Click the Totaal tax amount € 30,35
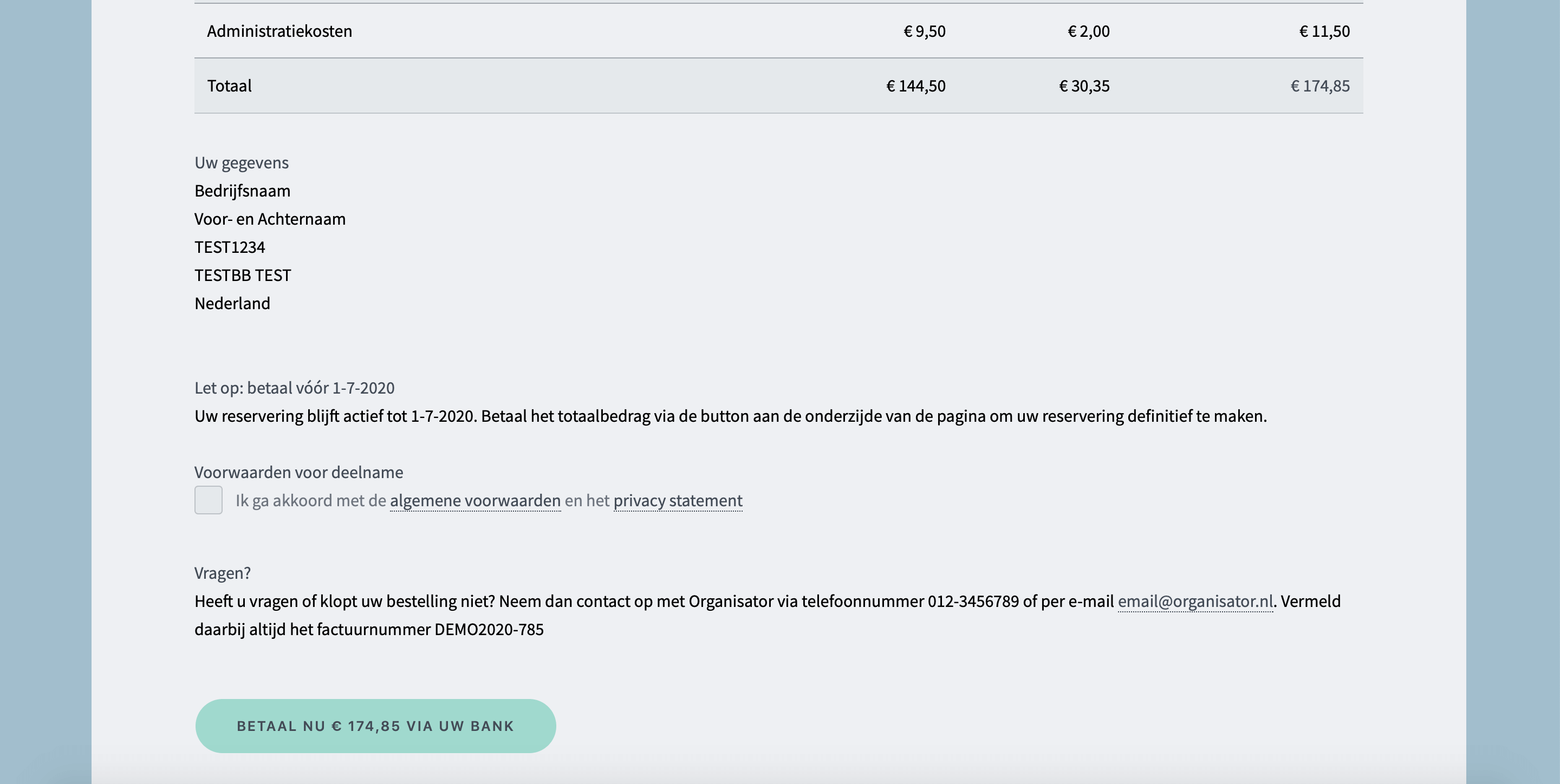 click(1084, 86)
